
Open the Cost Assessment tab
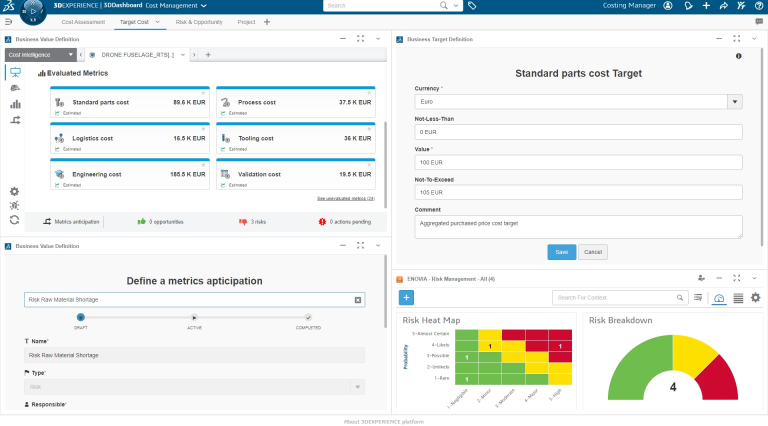point(83,21)
